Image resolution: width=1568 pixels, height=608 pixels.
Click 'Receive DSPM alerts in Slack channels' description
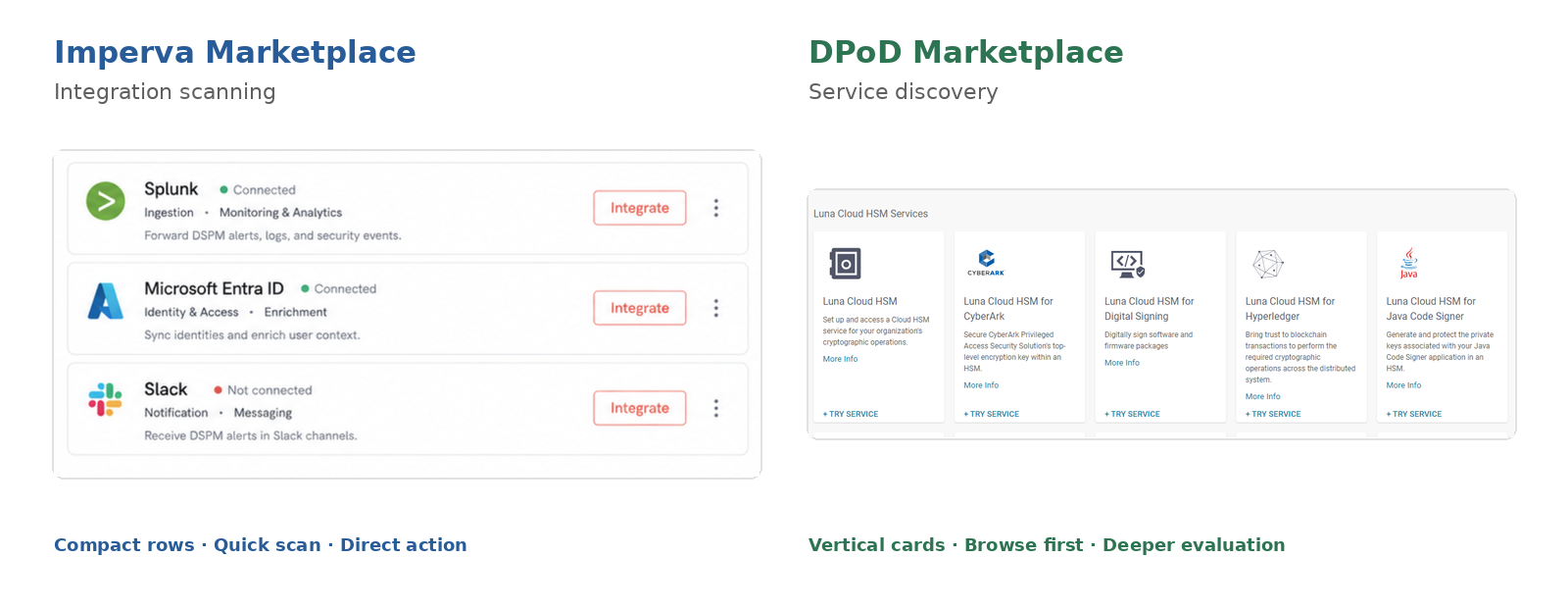(x=251, y=435)
